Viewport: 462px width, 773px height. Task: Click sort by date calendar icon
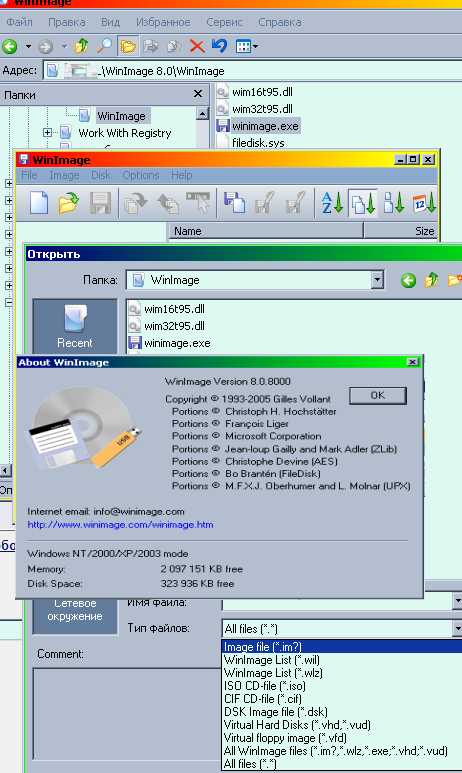(424, 203)
